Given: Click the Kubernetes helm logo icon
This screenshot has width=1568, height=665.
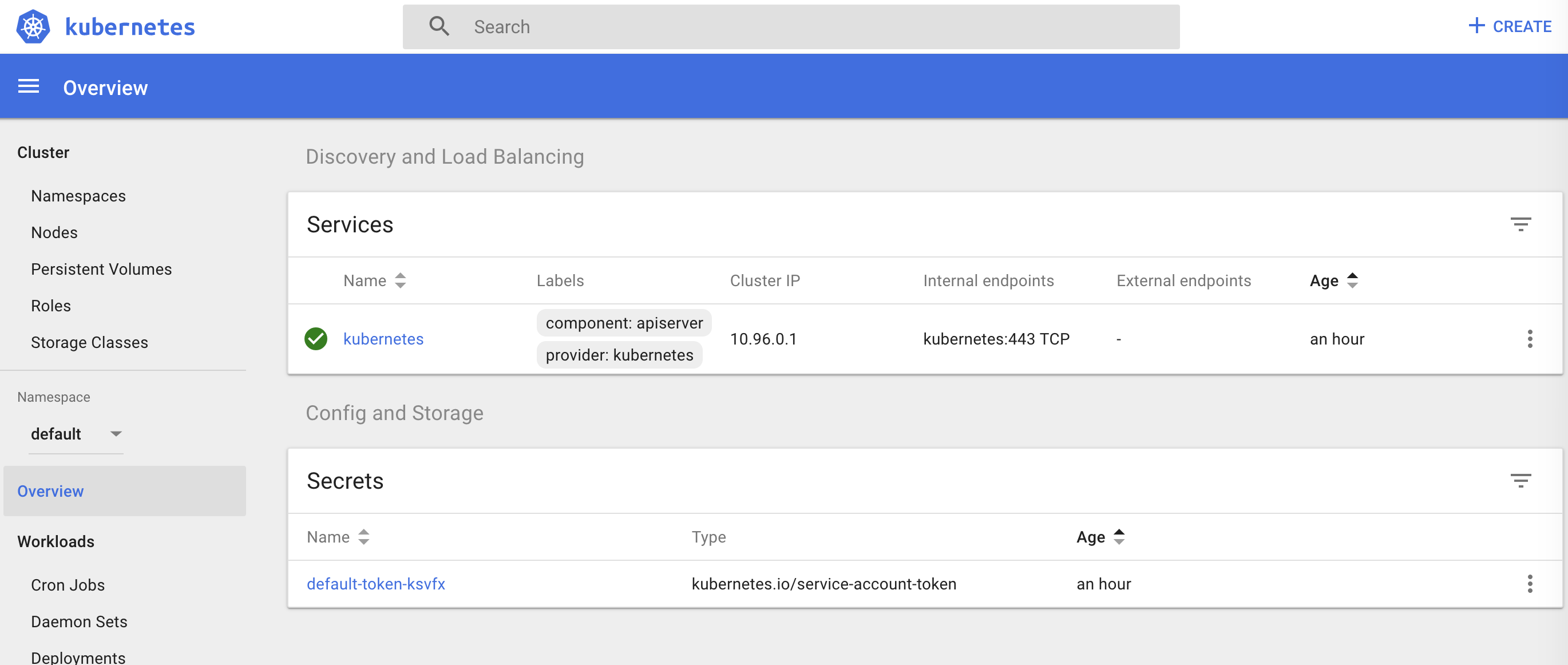Looking at the screenshot, I should click(33, 27).
